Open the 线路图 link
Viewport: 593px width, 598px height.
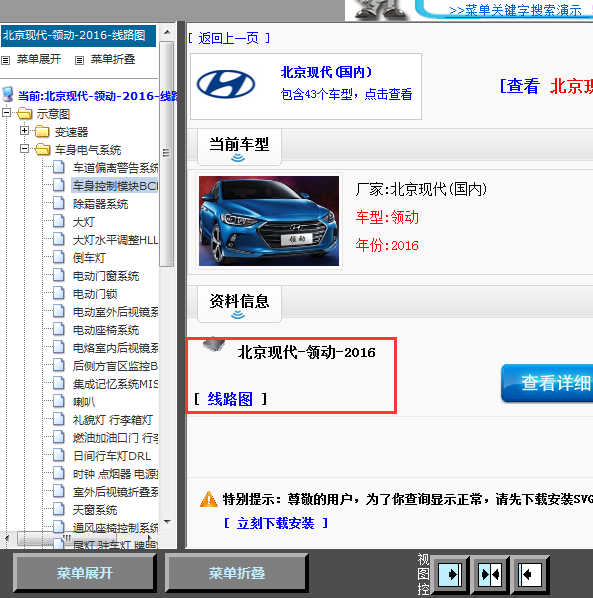tap(230, 399)
